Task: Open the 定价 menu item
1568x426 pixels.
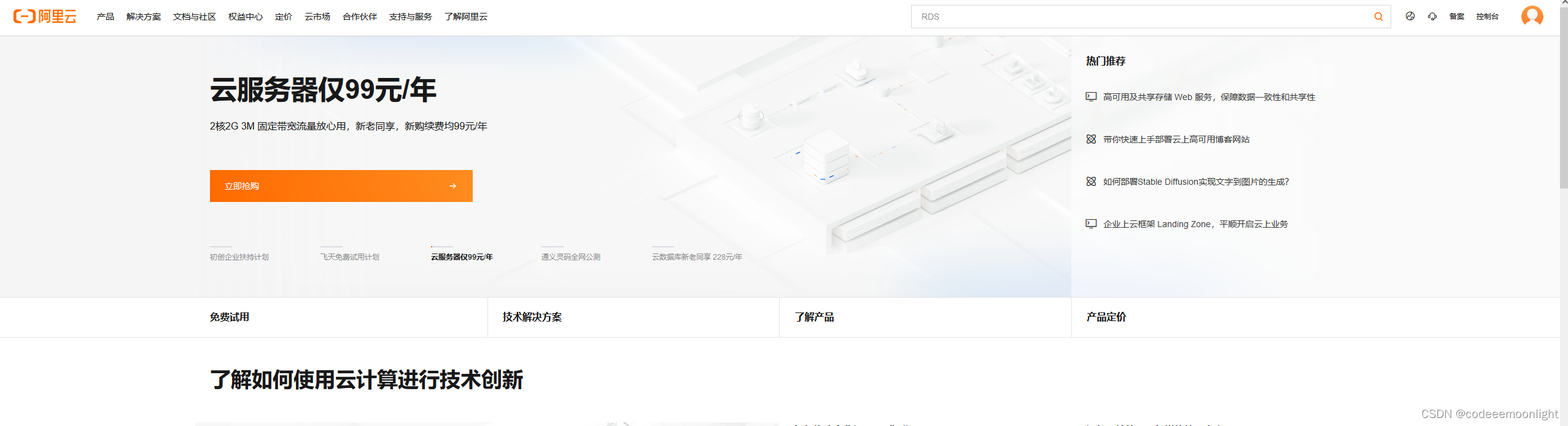Action: coord(284,17)
